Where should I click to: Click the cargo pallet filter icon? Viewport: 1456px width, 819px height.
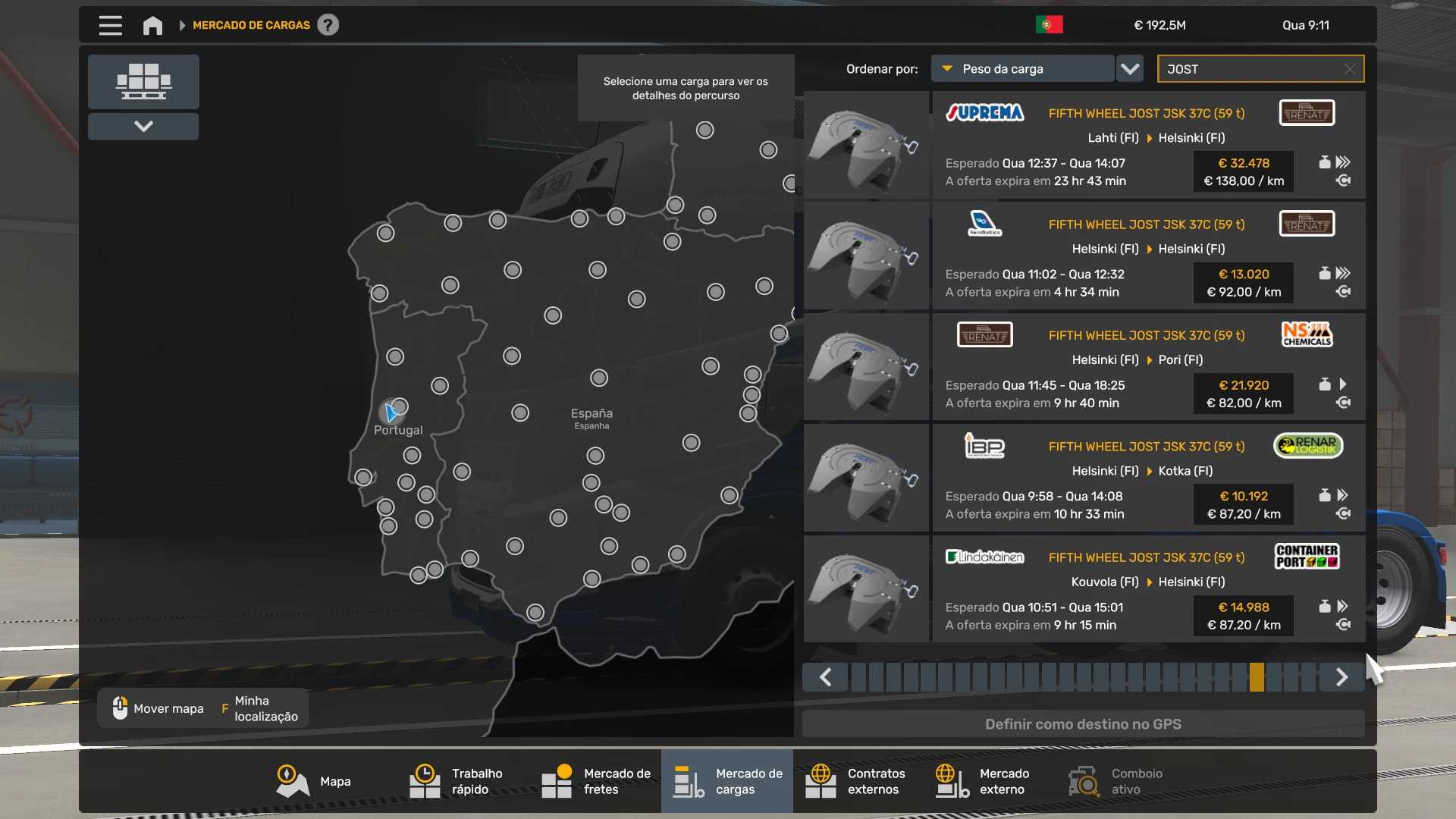coord(143,81)
